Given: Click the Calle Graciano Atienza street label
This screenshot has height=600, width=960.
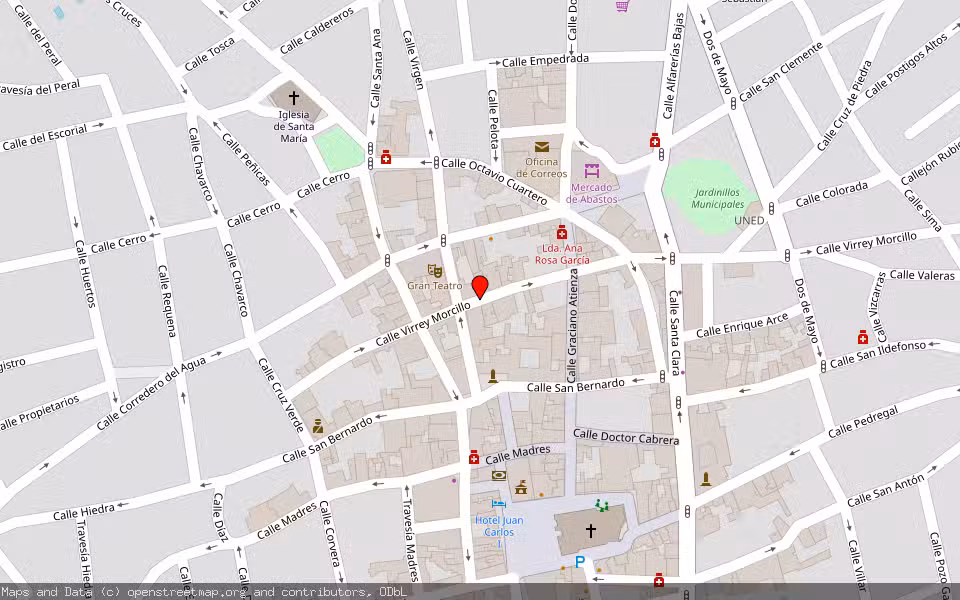Looking at the screenshot, I should (x=573, y=324).
